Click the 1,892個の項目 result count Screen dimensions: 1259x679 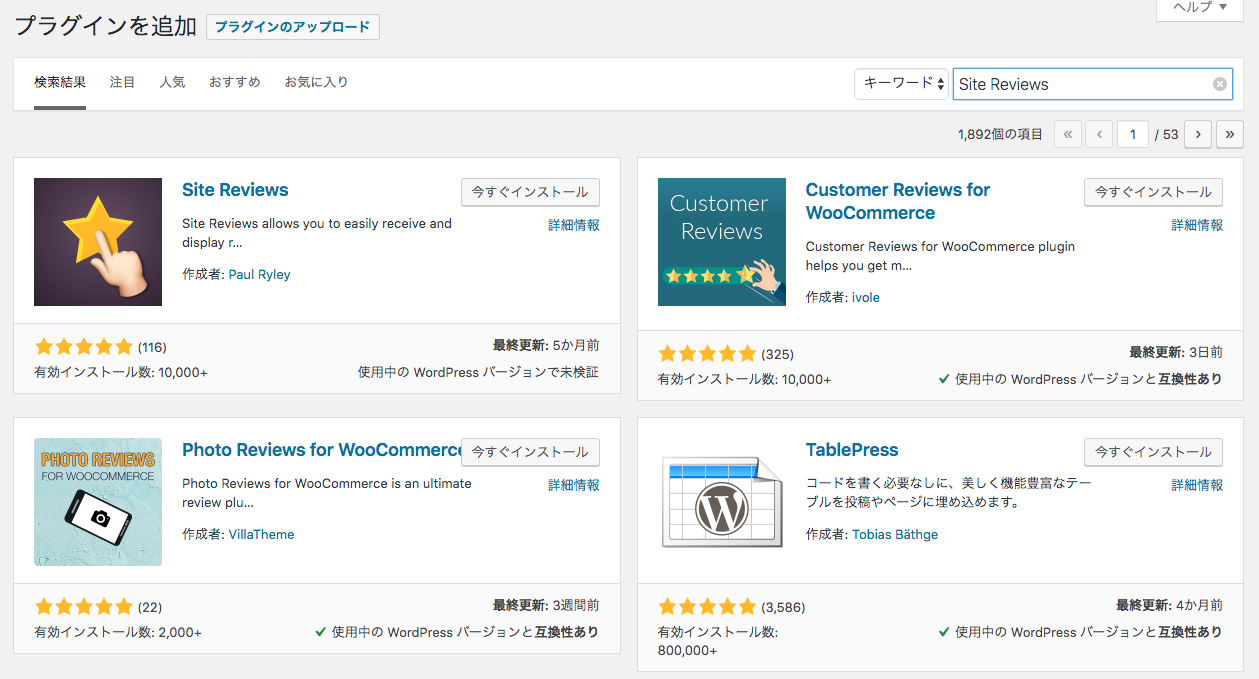(1000, 134)
